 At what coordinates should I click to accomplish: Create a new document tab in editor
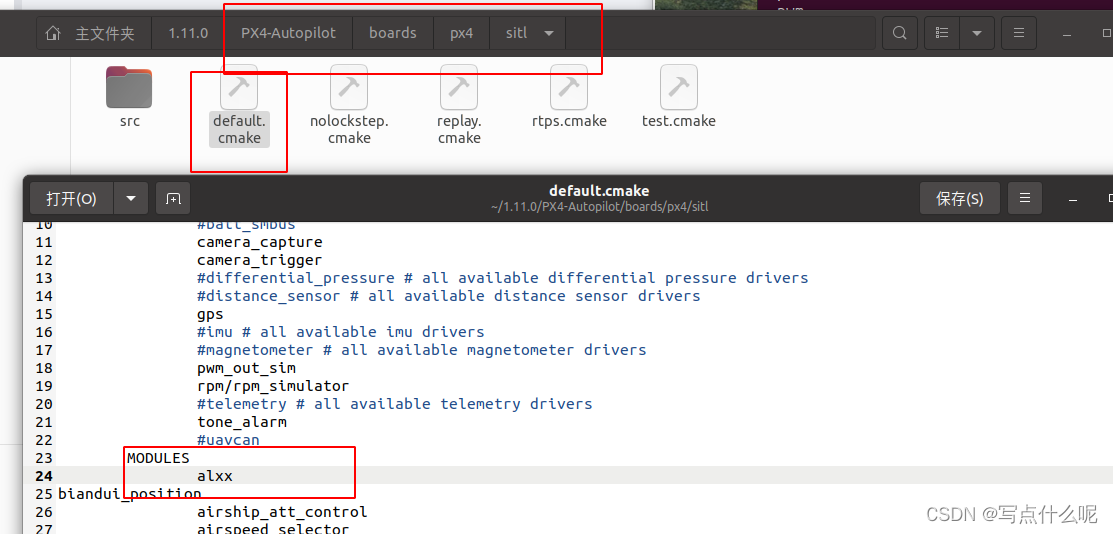tap(173, 198)
